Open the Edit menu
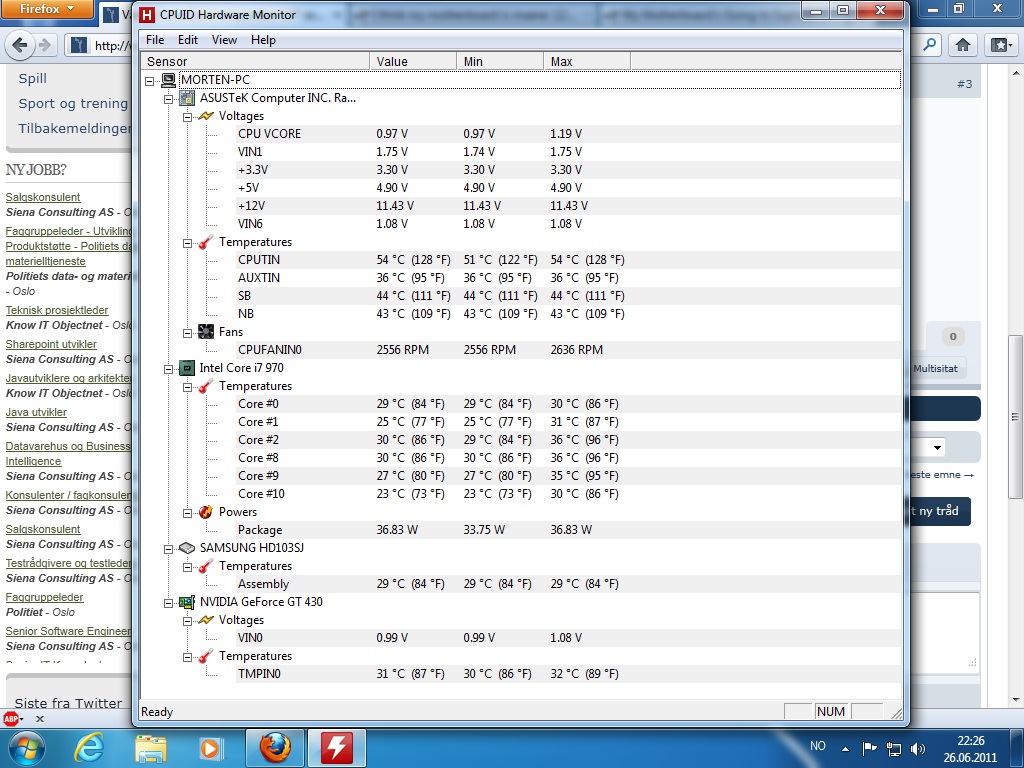This screenshot has width=1024, height=768. (188, 40)
